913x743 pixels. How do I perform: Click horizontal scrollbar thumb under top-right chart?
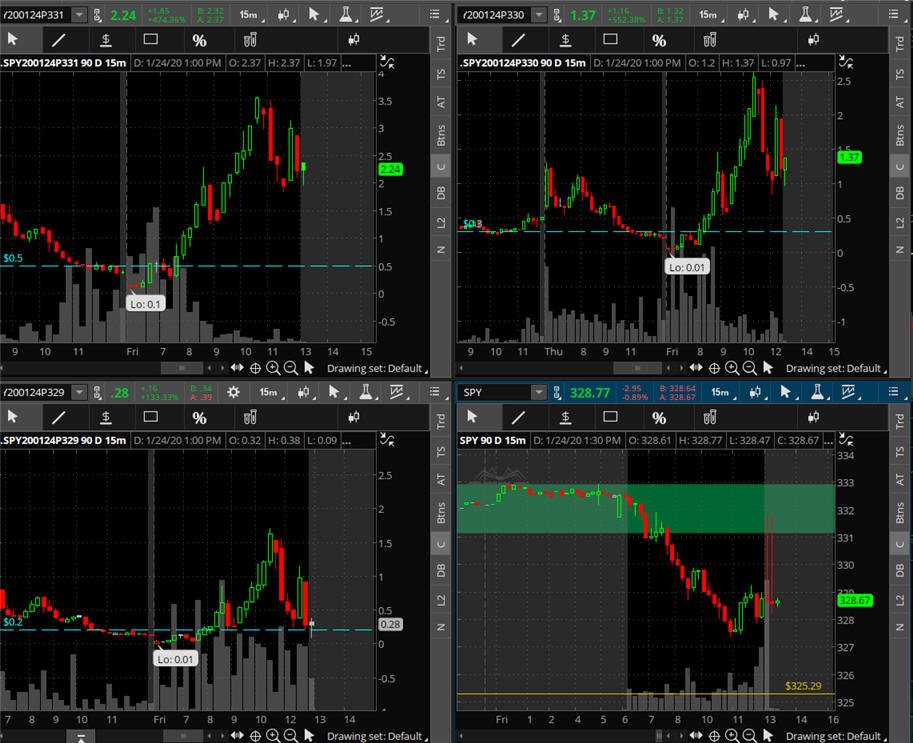coord(638,368)
